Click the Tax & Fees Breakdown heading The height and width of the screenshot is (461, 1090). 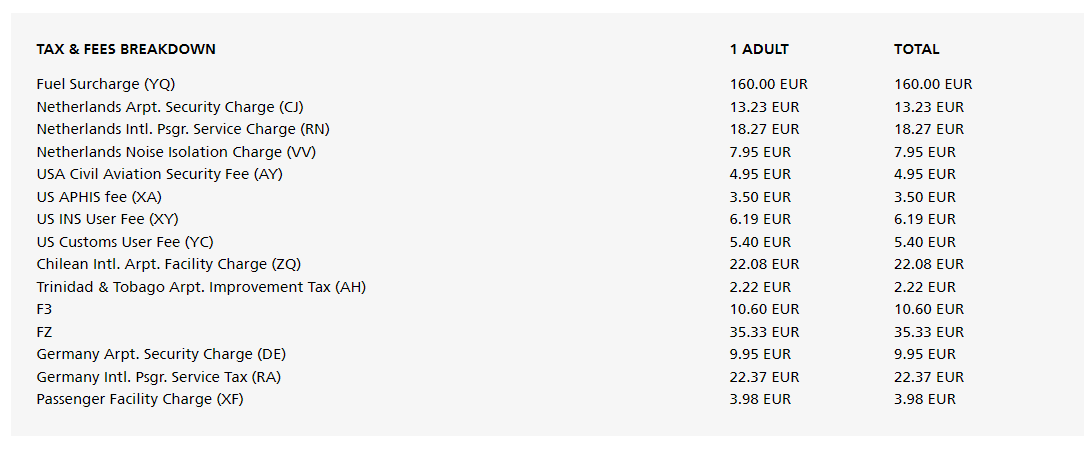[x=126, y=49]
